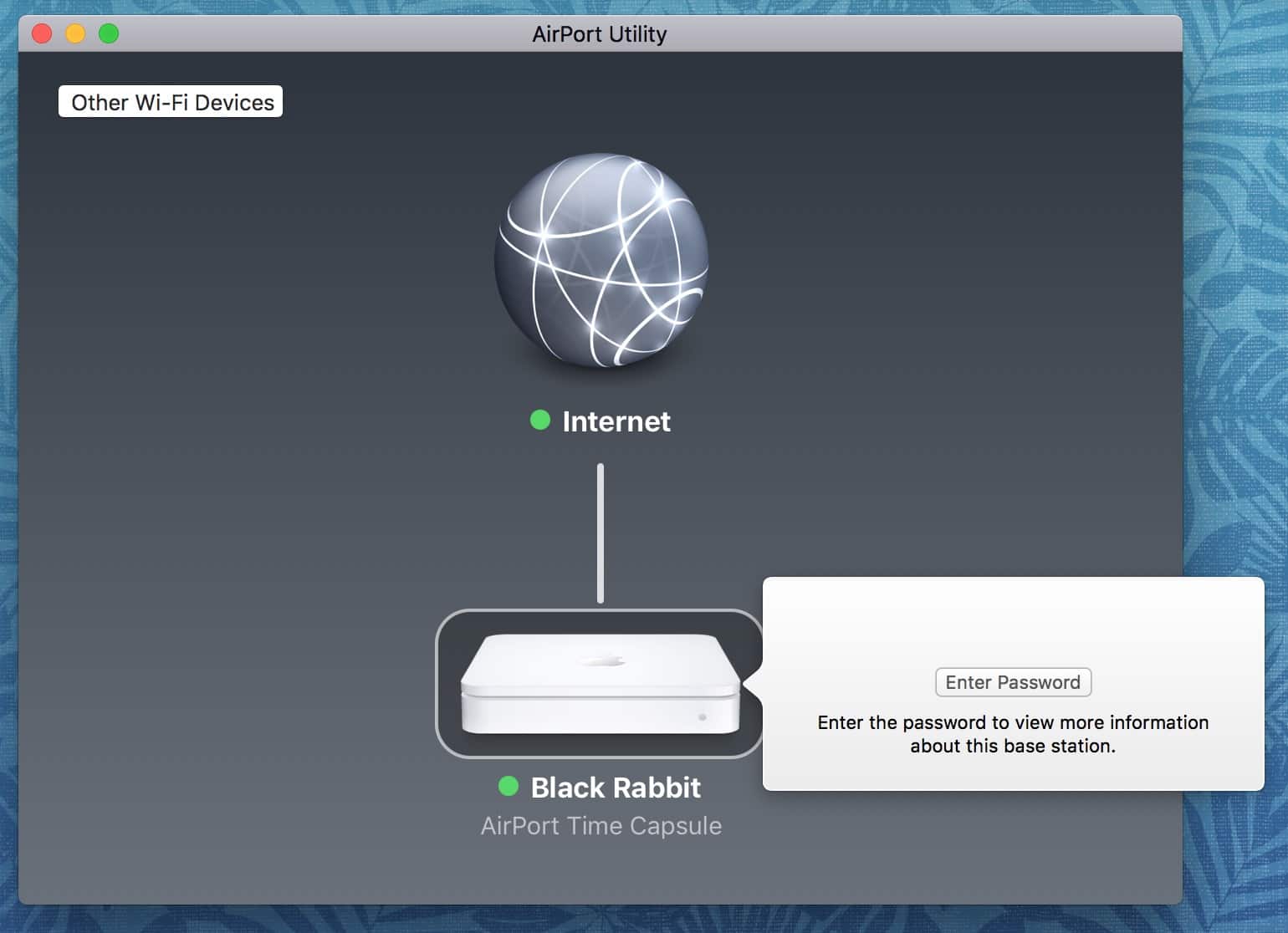This screenshot has height=933, width=1288.
Task: Click the Enter Password button
Action: 1013,682
